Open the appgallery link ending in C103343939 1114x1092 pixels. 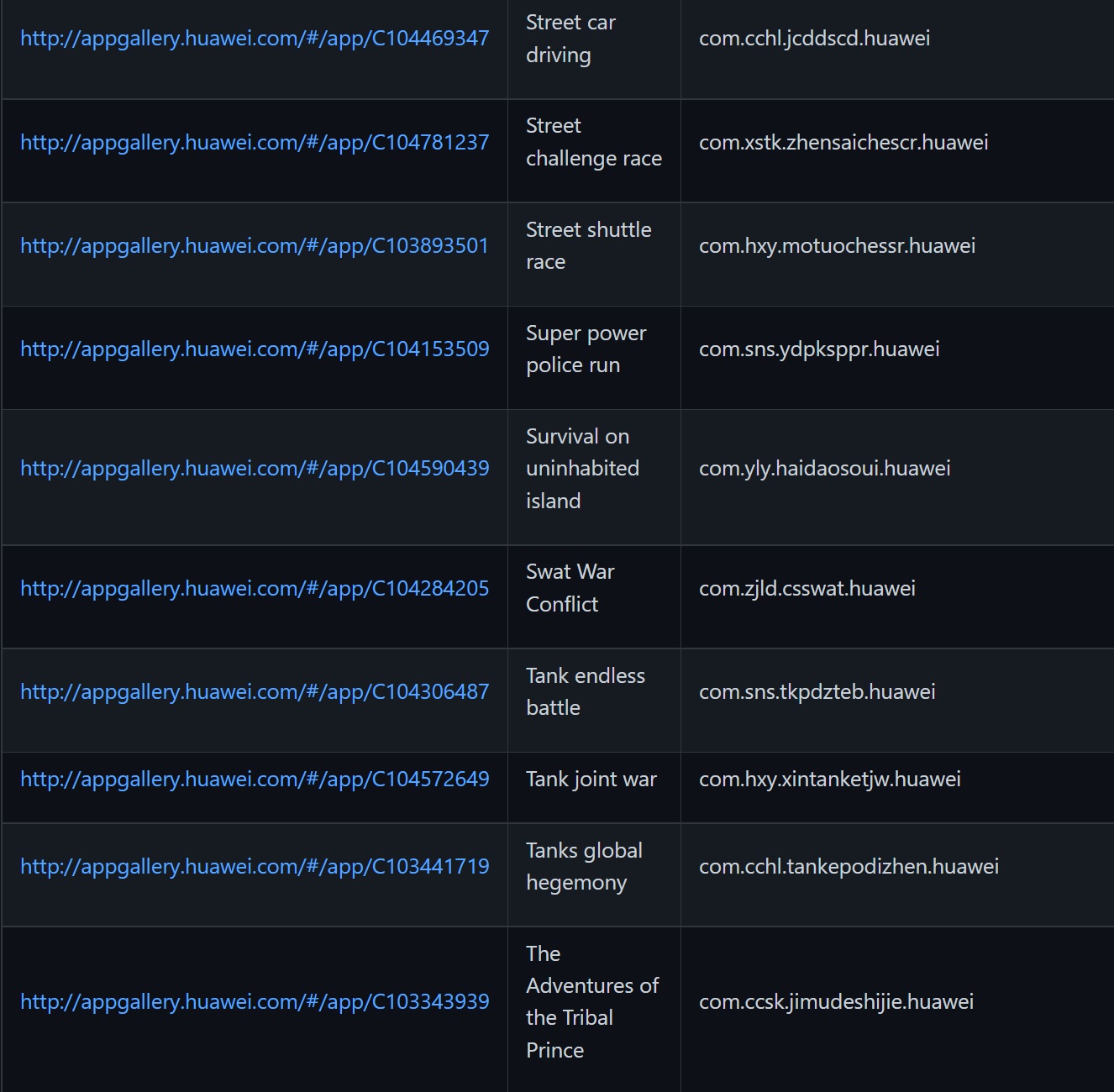click(255, 1002)
